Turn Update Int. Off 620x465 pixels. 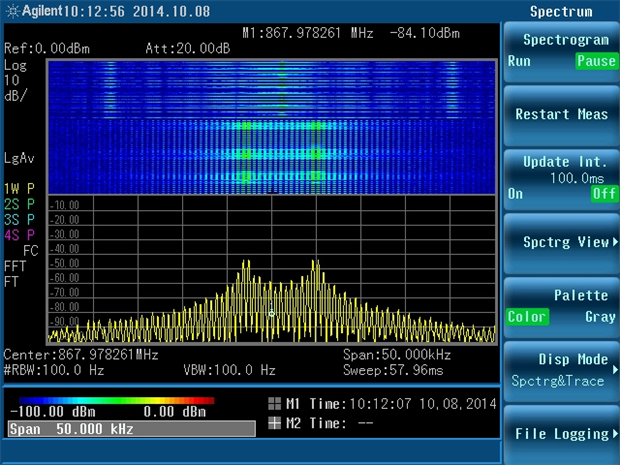coord(604,194)
